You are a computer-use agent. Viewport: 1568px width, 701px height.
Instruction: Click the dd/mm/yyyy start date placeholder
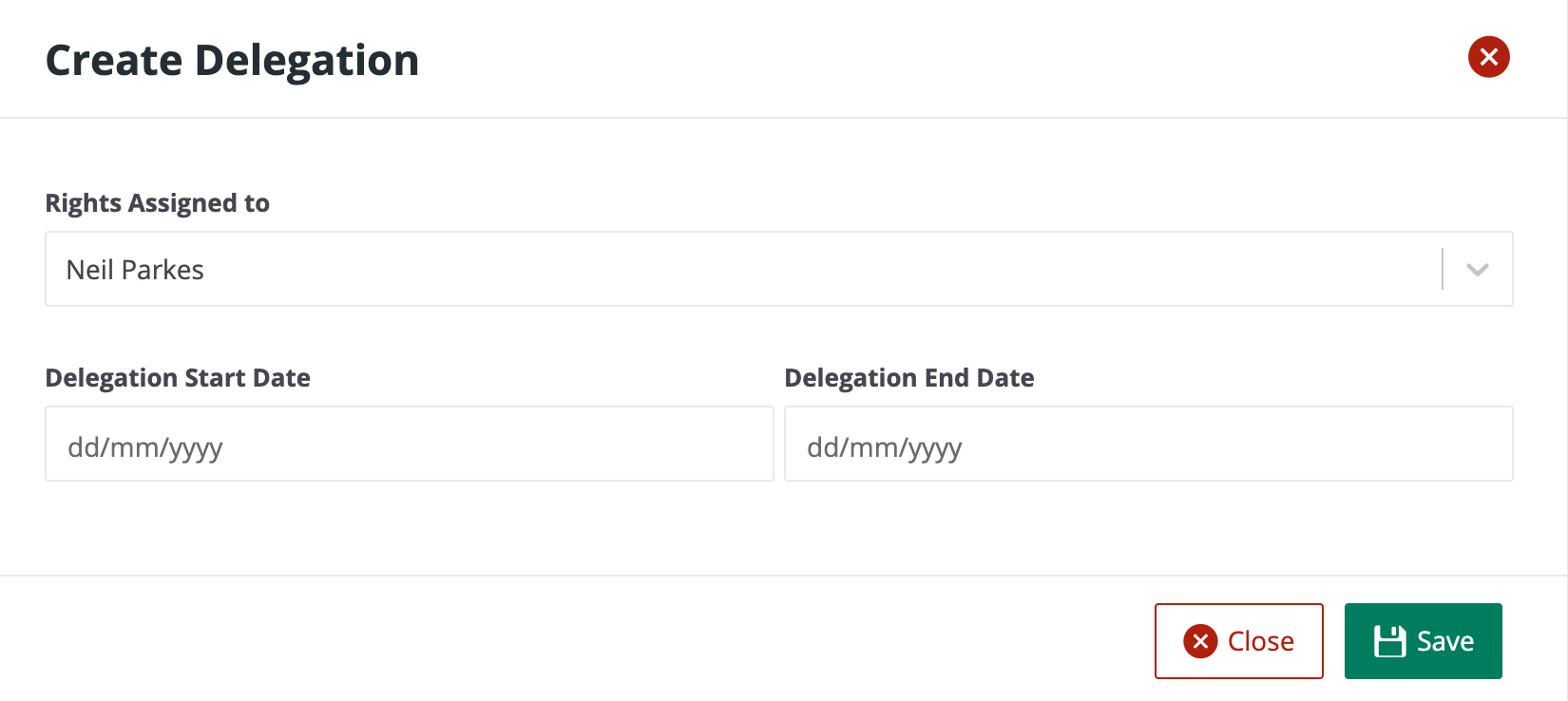pos(145,446)
